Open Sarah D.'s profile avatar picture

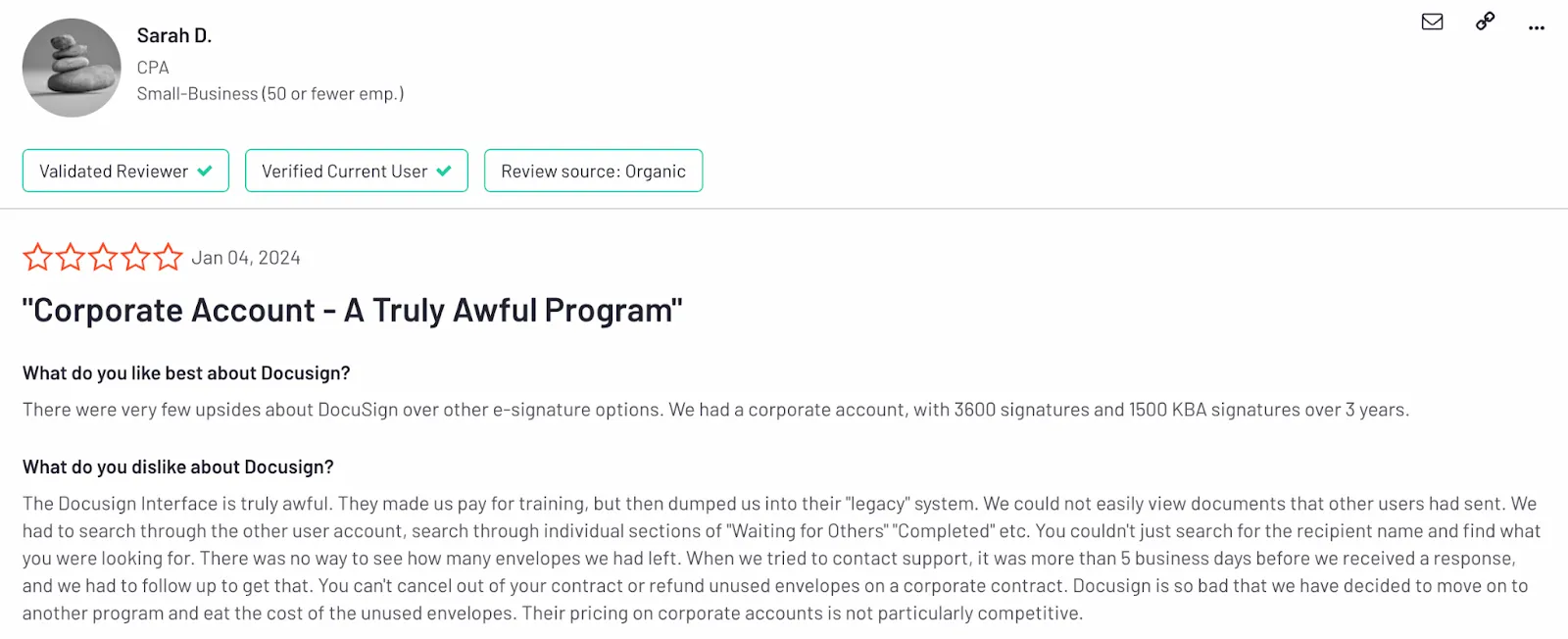(x=72, y=66)
